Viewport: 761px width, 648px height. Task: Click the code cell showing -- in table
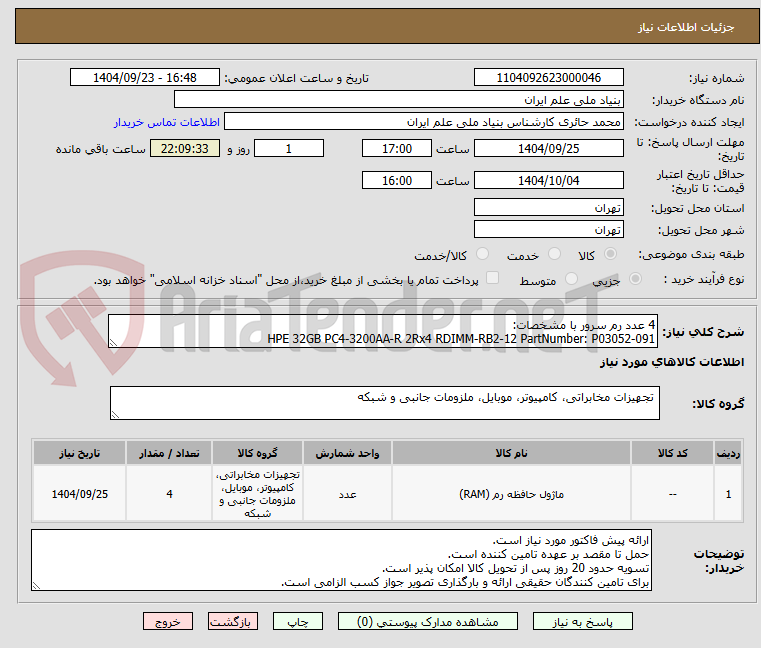pos(672,494)
